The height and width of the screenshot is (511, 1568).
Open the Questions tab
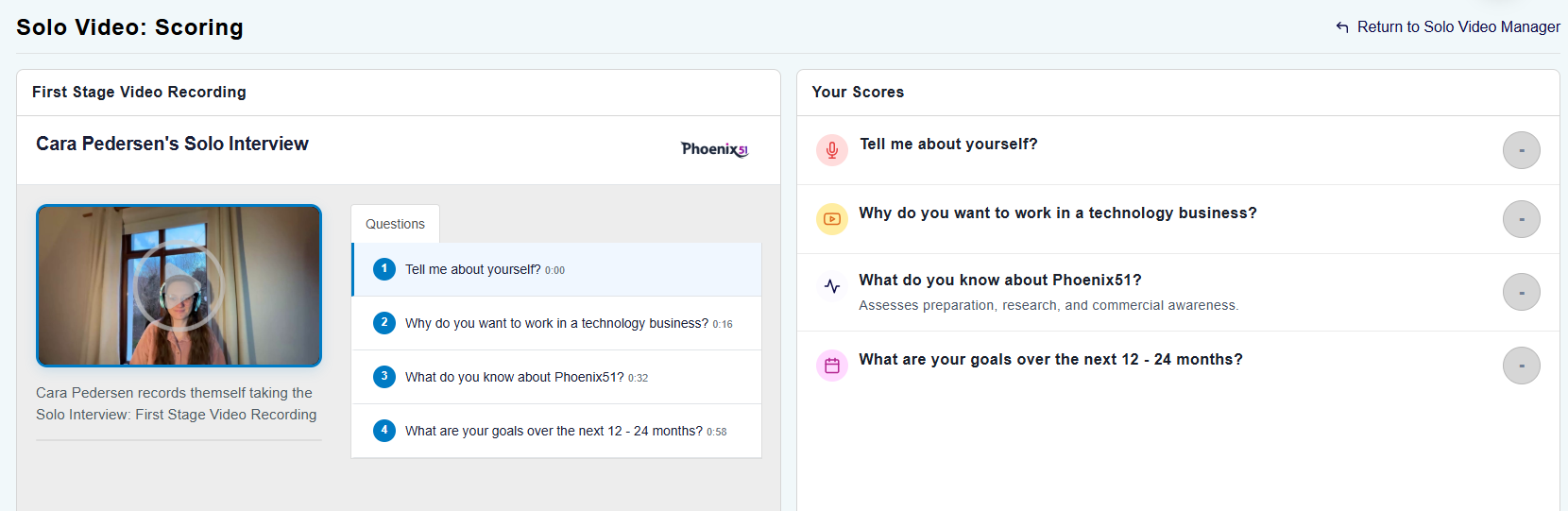(x=395, y=224)
